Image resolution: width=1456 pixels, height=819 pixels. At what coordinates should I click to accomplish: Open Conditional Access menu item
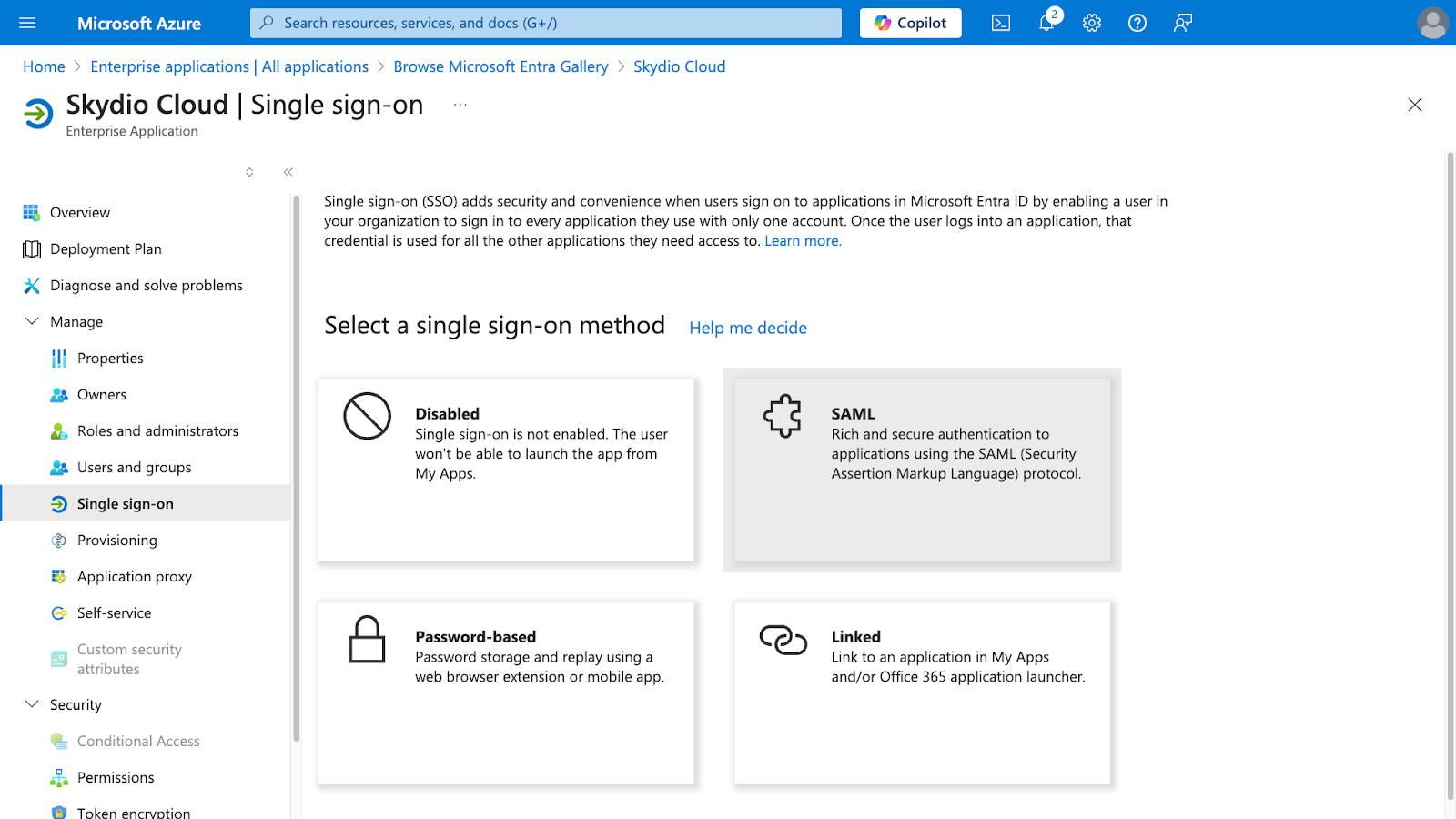(146, 741)
